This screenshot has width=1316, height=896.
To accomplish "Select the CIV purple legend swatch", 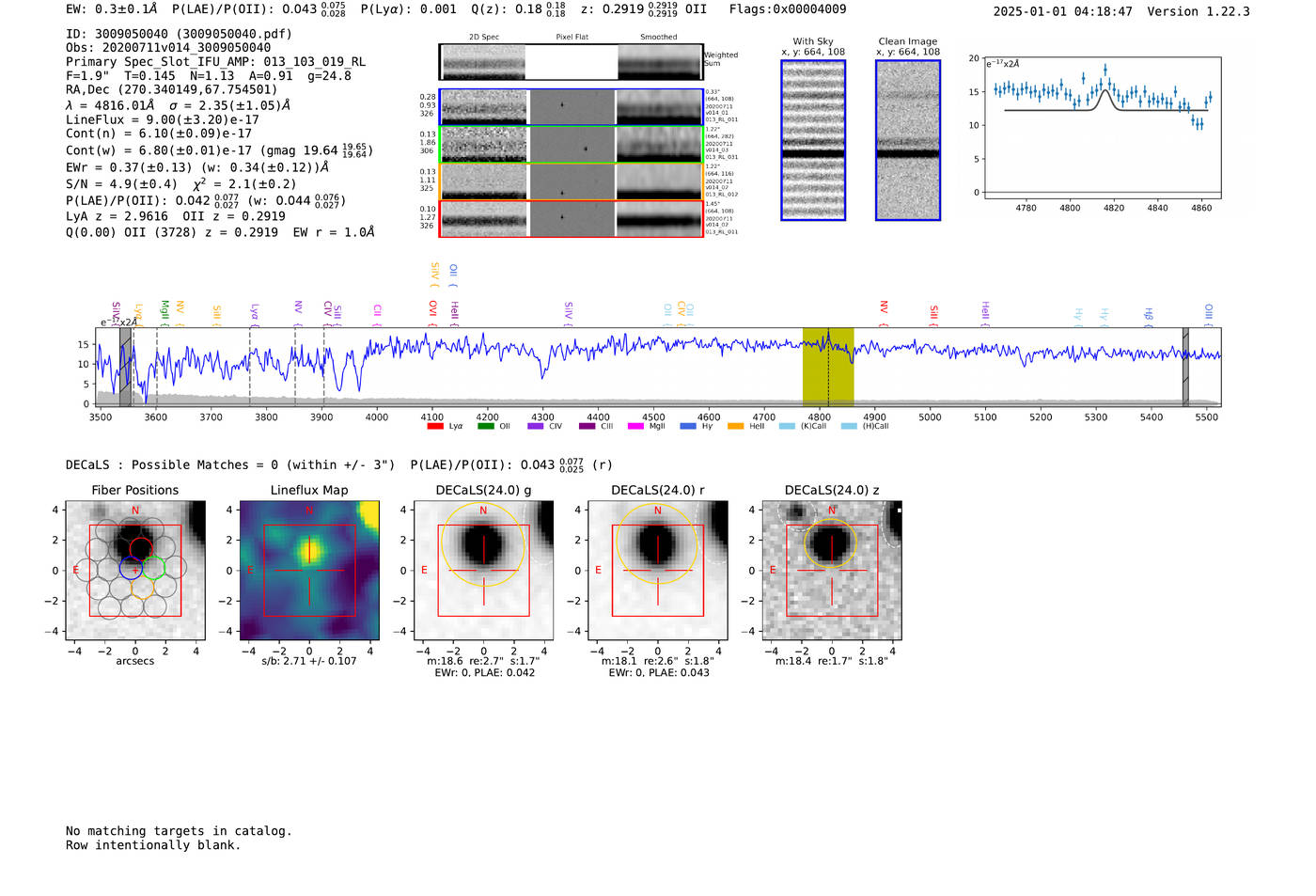I will click(536, 426).
